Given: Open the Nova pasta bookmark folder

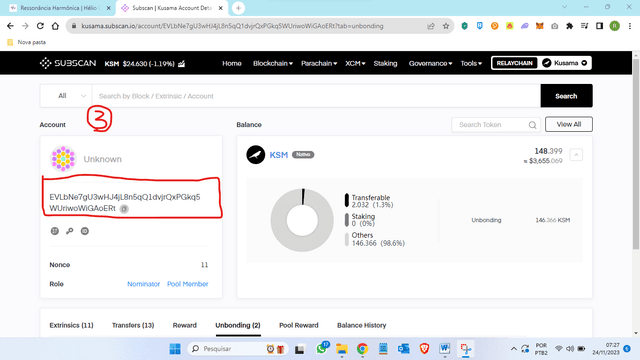Looking at the screenshot, I should 27,42.
